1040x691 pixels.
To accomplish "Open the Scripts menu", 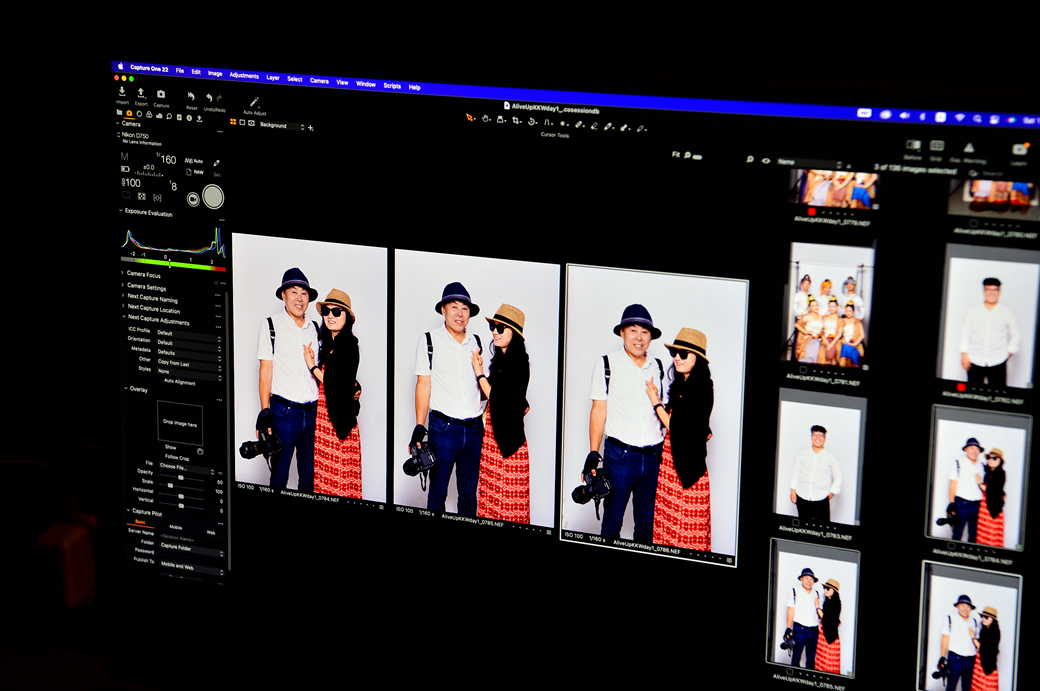I will click(x=392, y=86).
